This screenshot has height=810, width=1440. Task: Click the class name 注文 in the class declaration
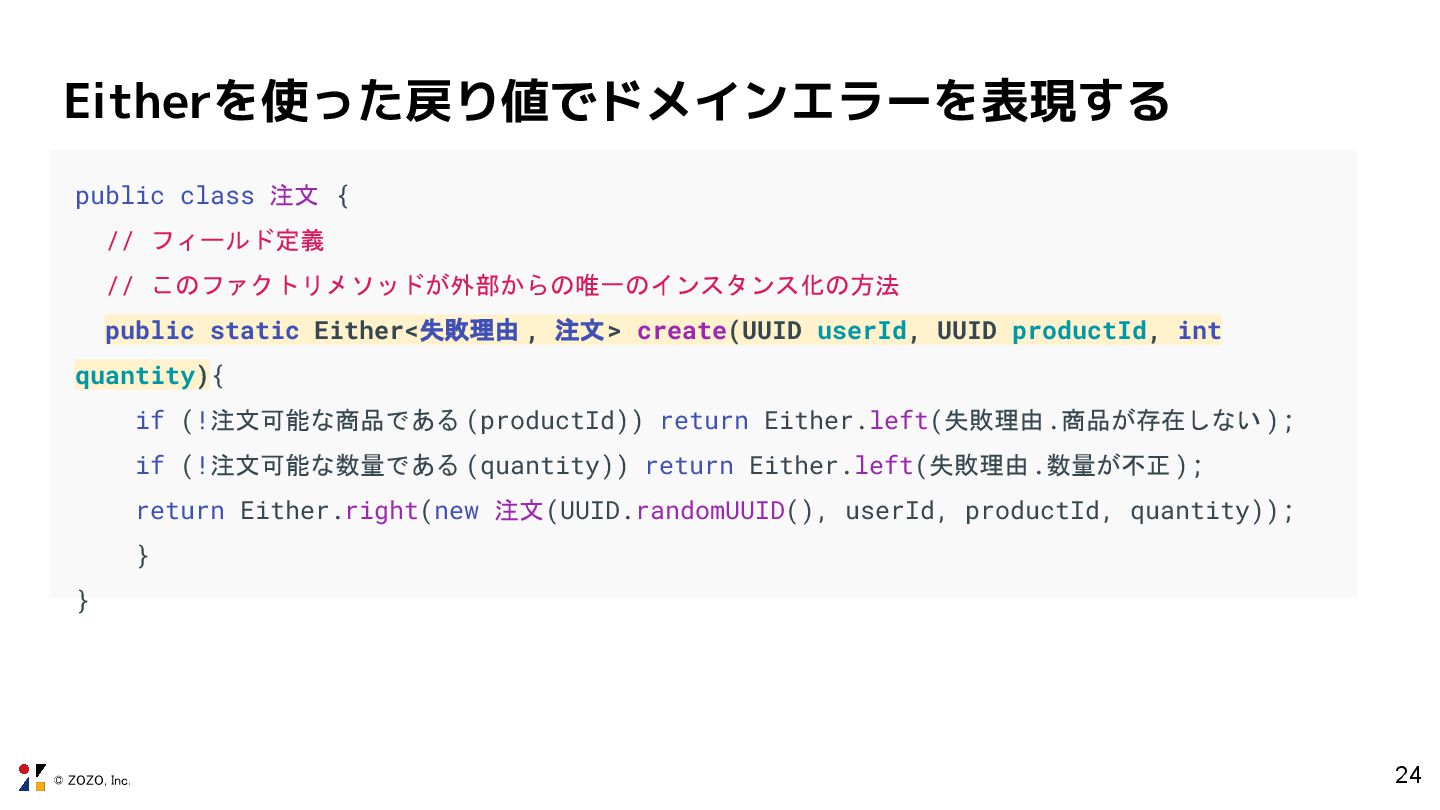(x=294, y=196)
